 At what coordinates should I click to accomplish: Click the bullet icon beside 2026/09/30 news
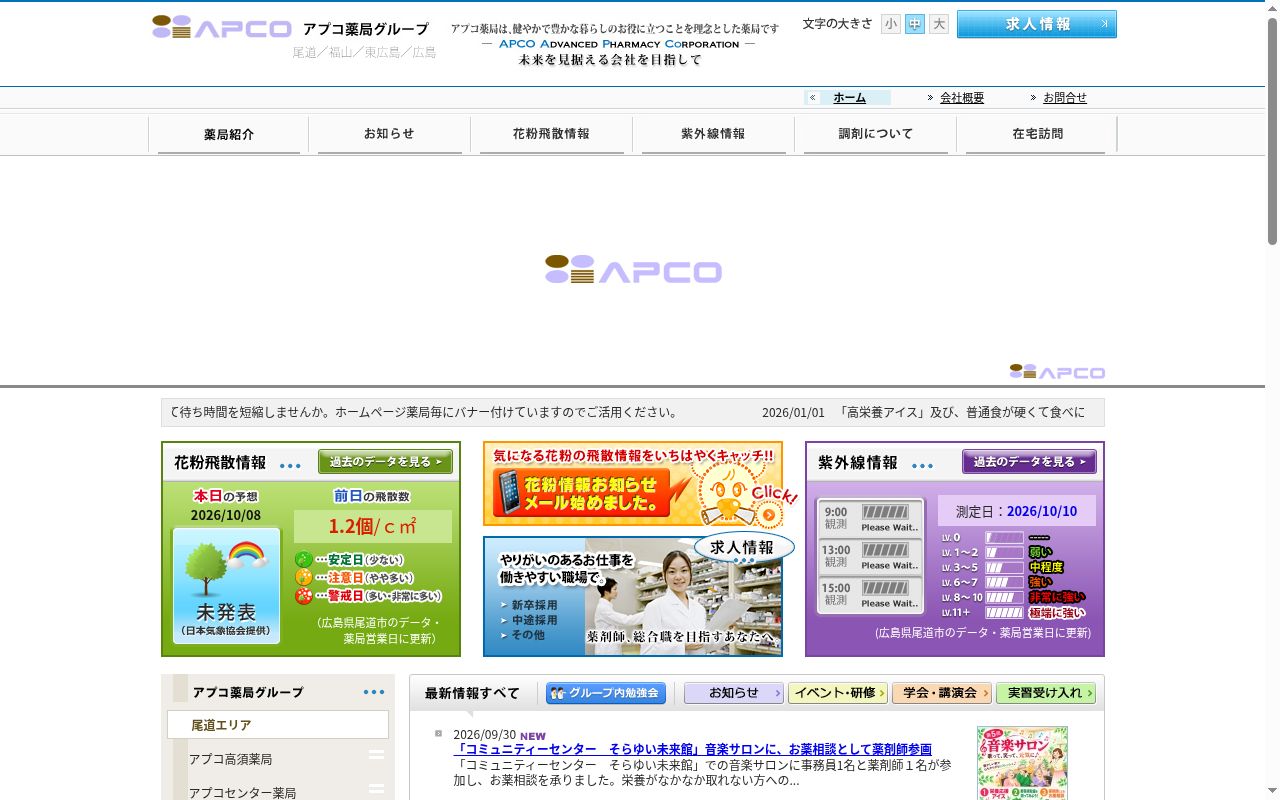(438, 734)
